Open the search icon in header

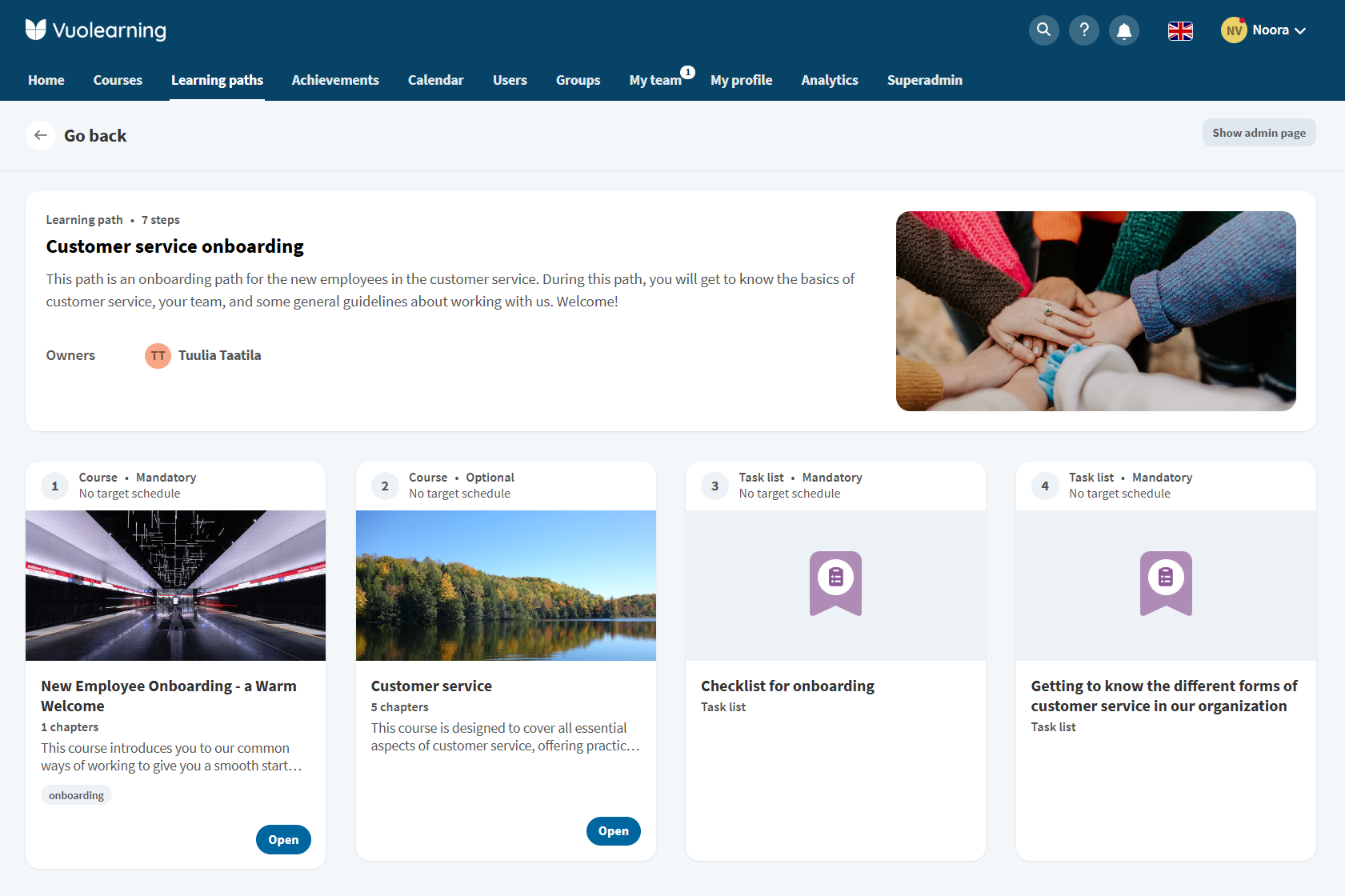[x=1043, y=30]
